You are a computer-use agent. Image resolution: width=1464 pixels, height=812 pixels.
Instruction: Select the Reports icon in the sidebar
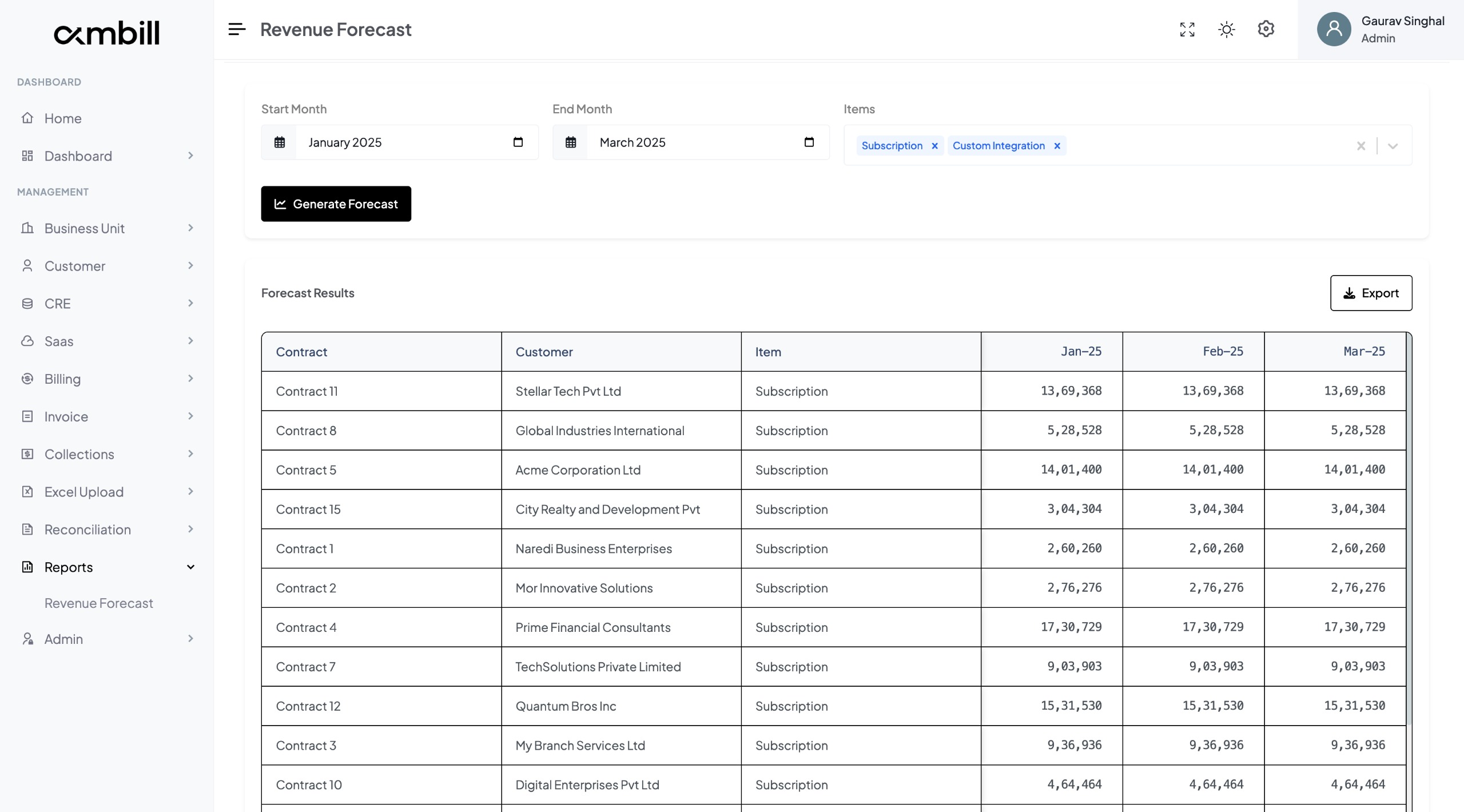coord(28,567)
